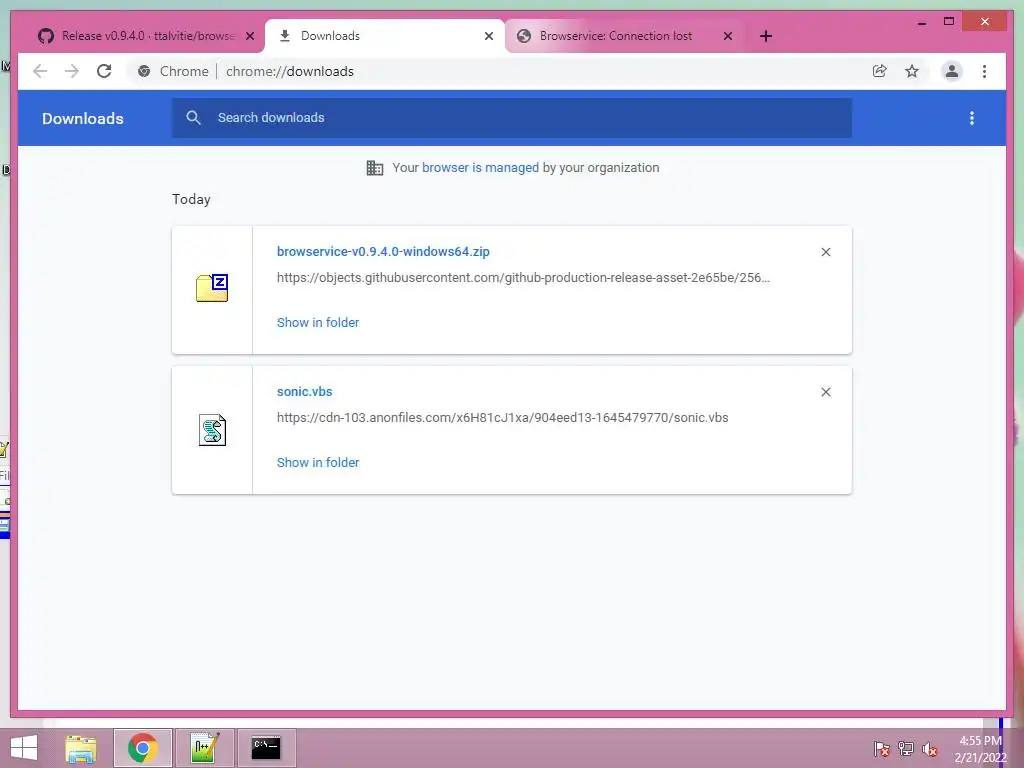The width and height of the screenshot is (1024, 768).
Task: Share this page via the share icon
Action: (880, 71)
